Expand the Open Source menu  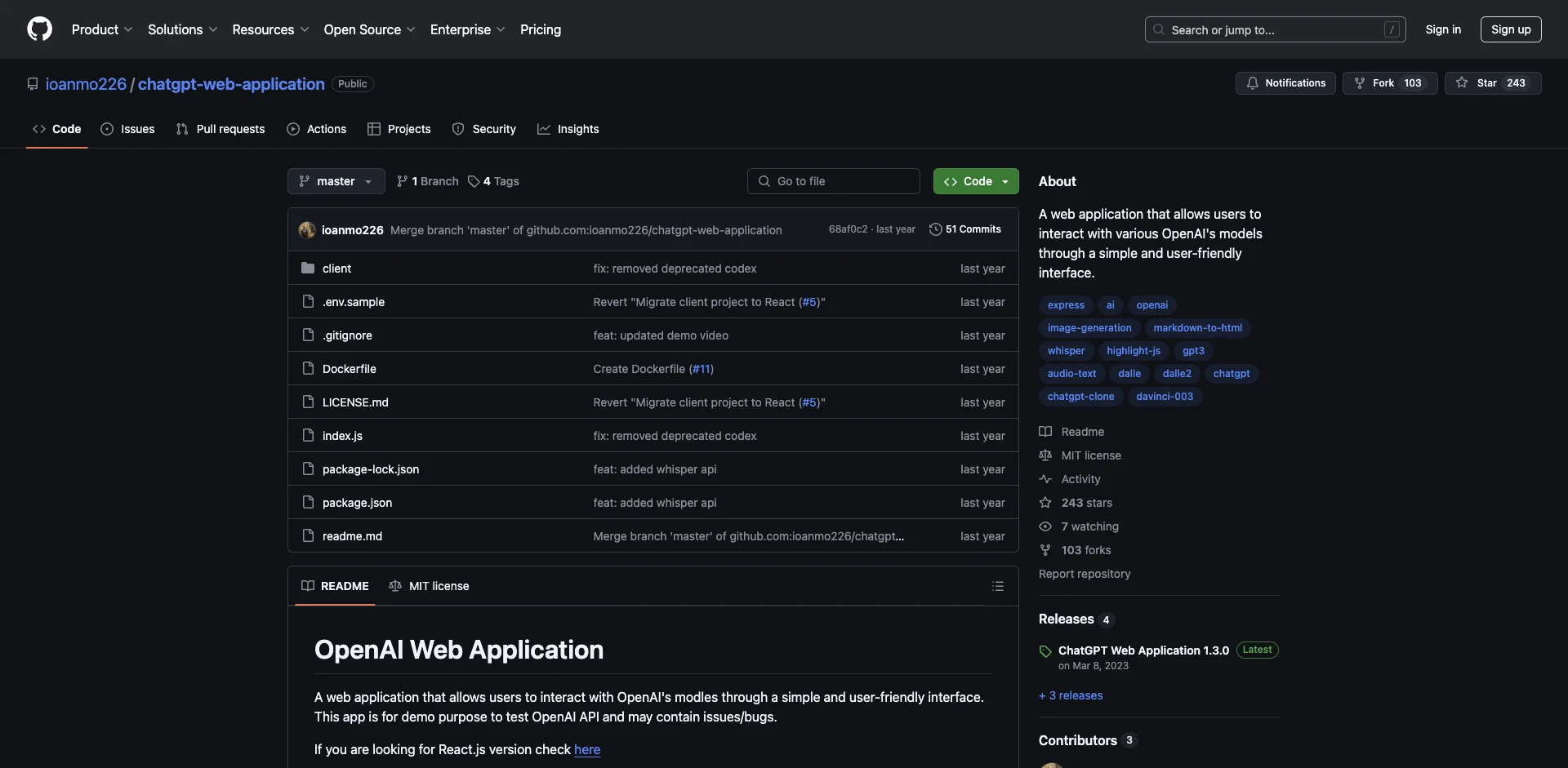(x=369, y=29)
